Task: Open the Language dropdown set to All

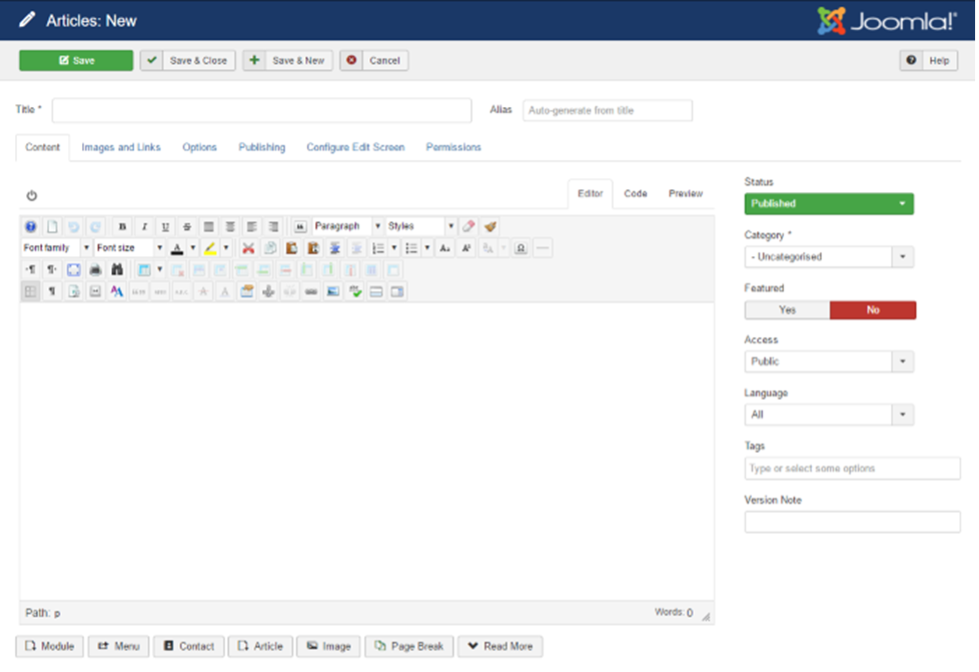Action: pyautogui.click(x=828, y=413)
